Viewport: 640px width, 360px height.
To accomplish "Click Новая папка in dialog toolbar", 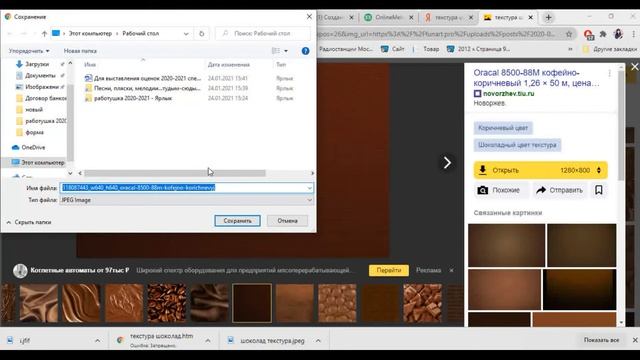I will coord(80,51).
